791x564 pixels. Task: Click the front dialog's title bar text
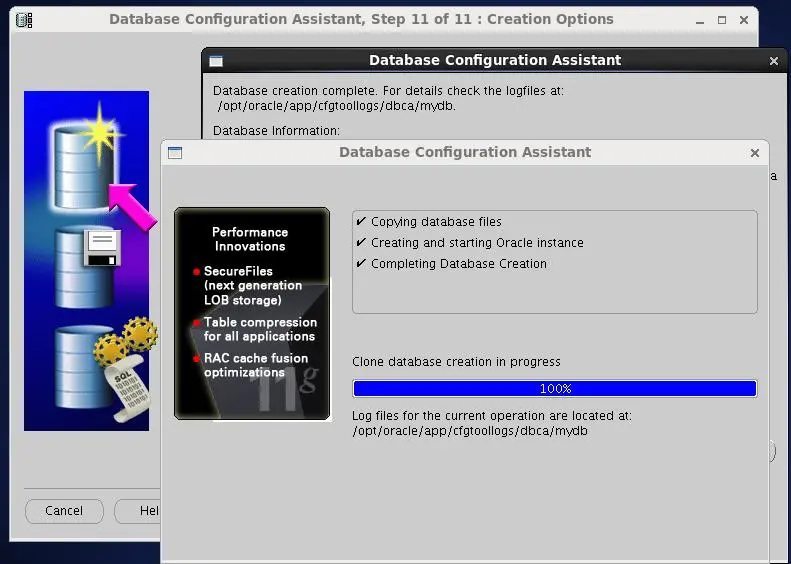point(465,152)
